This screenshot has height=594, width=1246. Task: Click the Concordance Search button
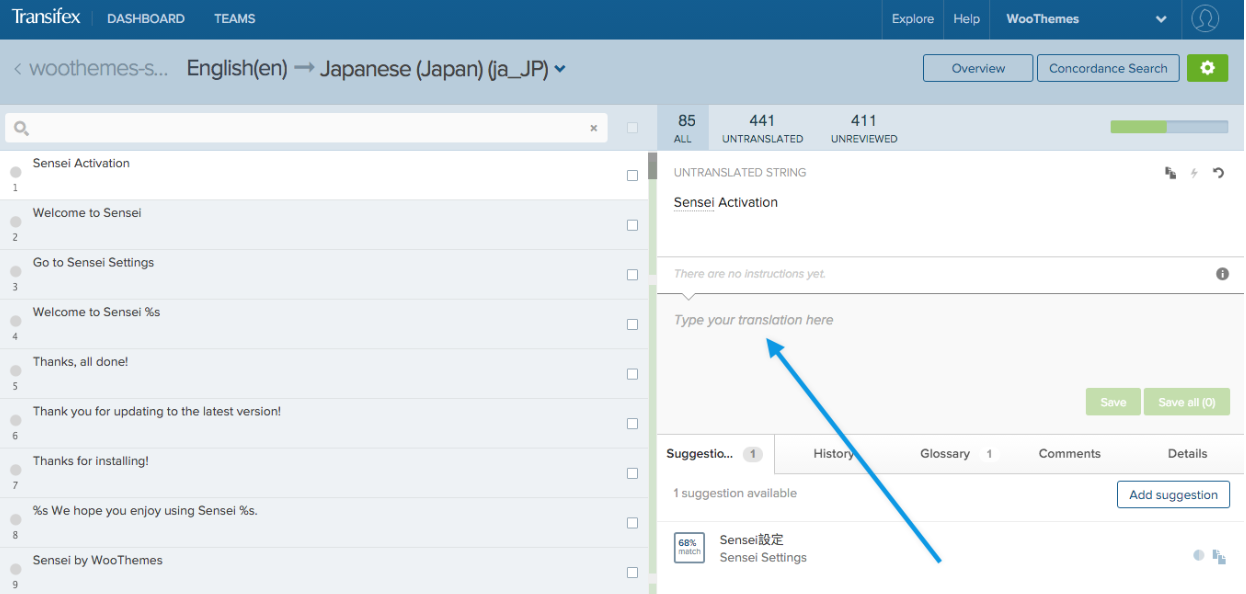coord(1108,68)
